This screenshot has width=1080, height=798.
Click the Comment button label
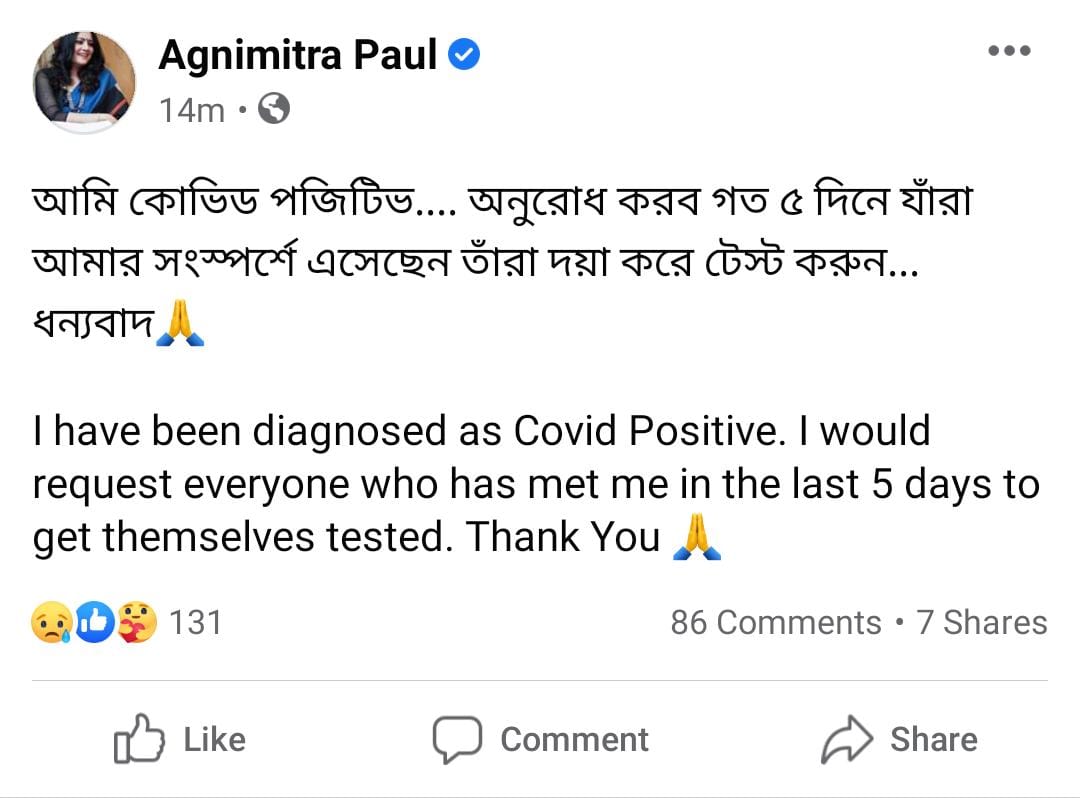[x=574, y=739]
